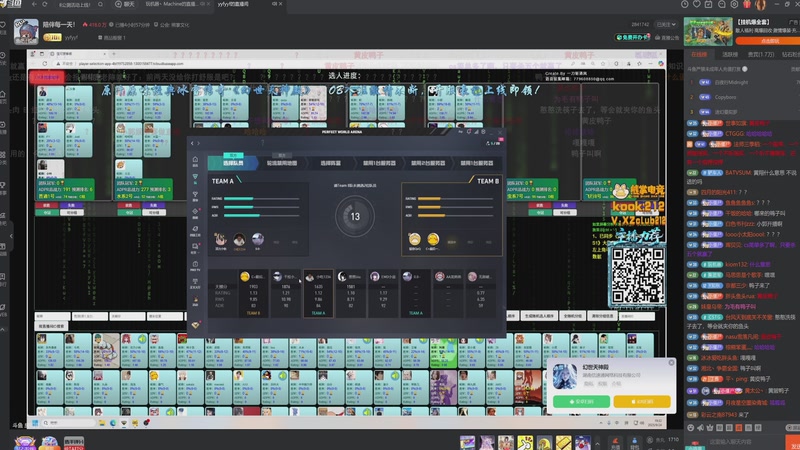This screenshot has height=450, width=800.
Task: Open the messages bubble icon at top right
Action: (x=721, y=4)
